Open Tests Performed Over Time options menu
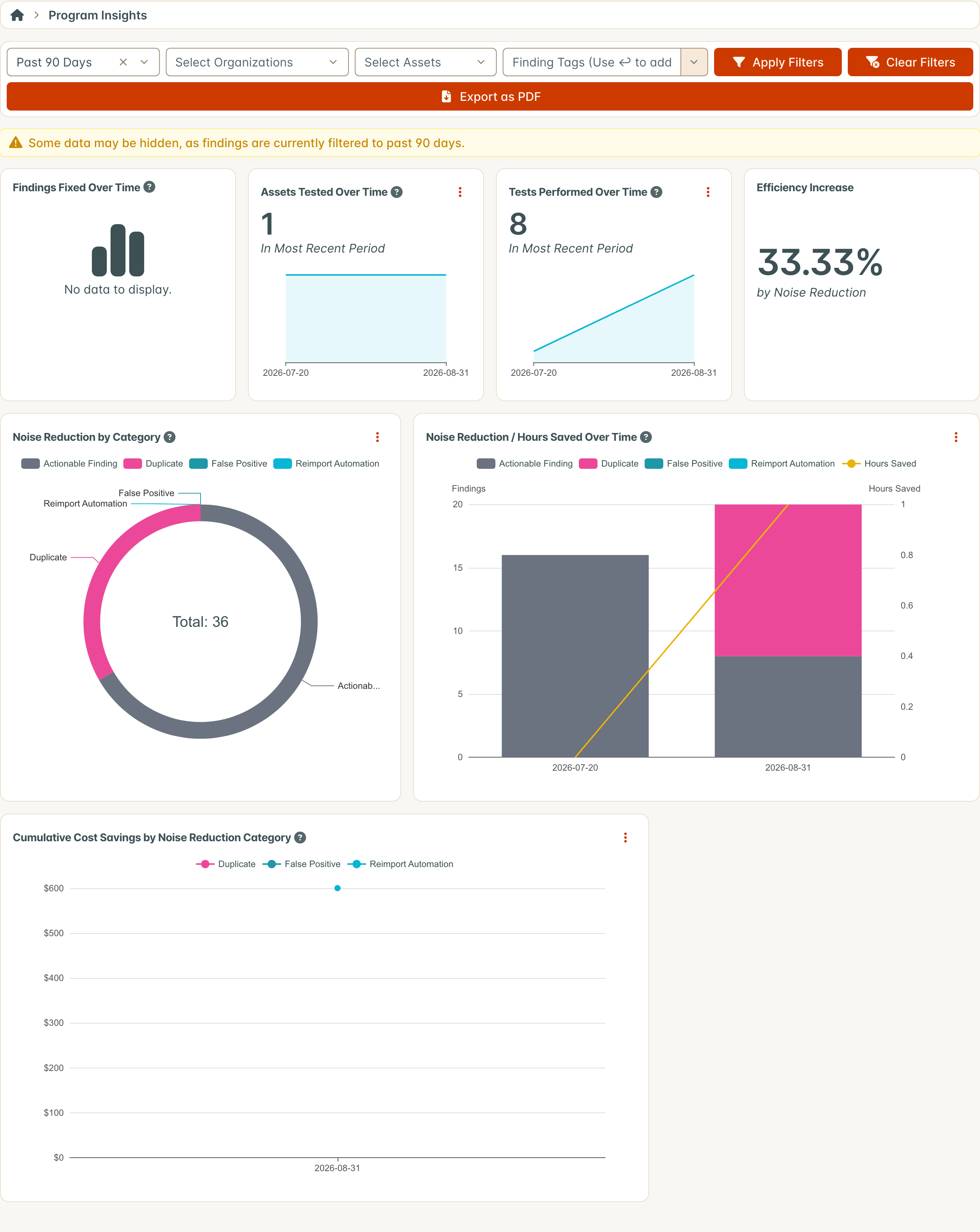Screen dimensions: 980x1232 [708, 192]
